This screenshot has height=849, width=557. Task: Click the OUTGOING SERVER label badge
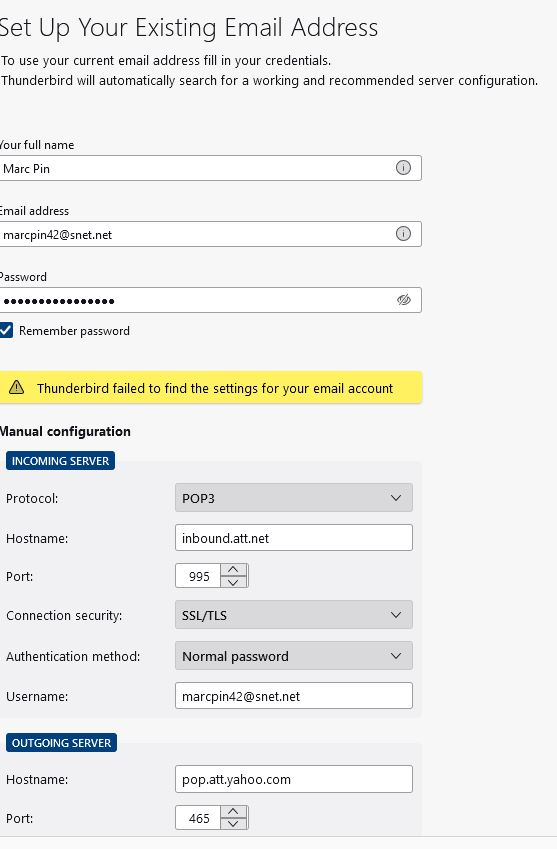(62, 743)
